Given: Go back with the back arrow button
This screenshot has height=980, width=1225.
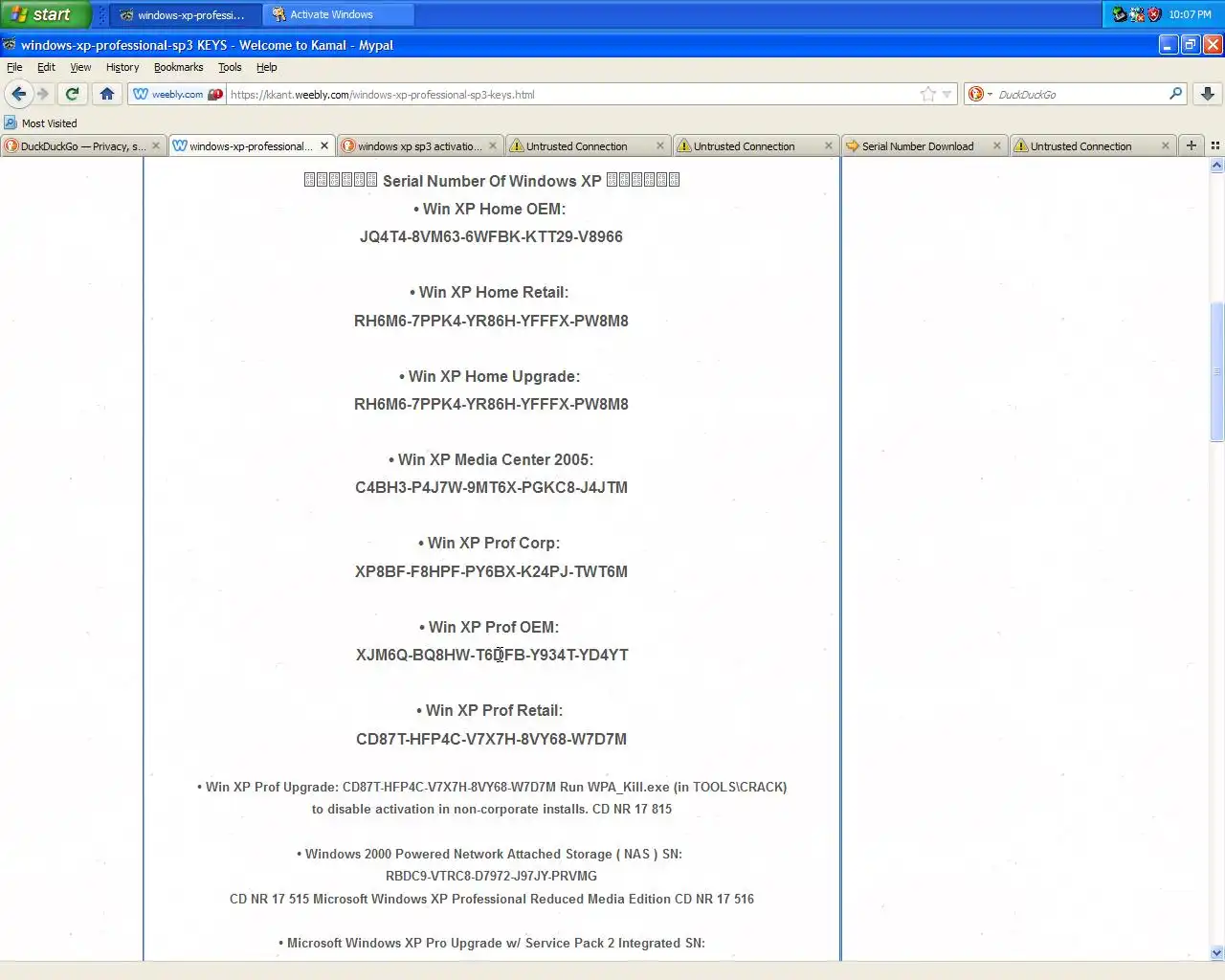Looking at the screenshot, I should coord(18,94).
